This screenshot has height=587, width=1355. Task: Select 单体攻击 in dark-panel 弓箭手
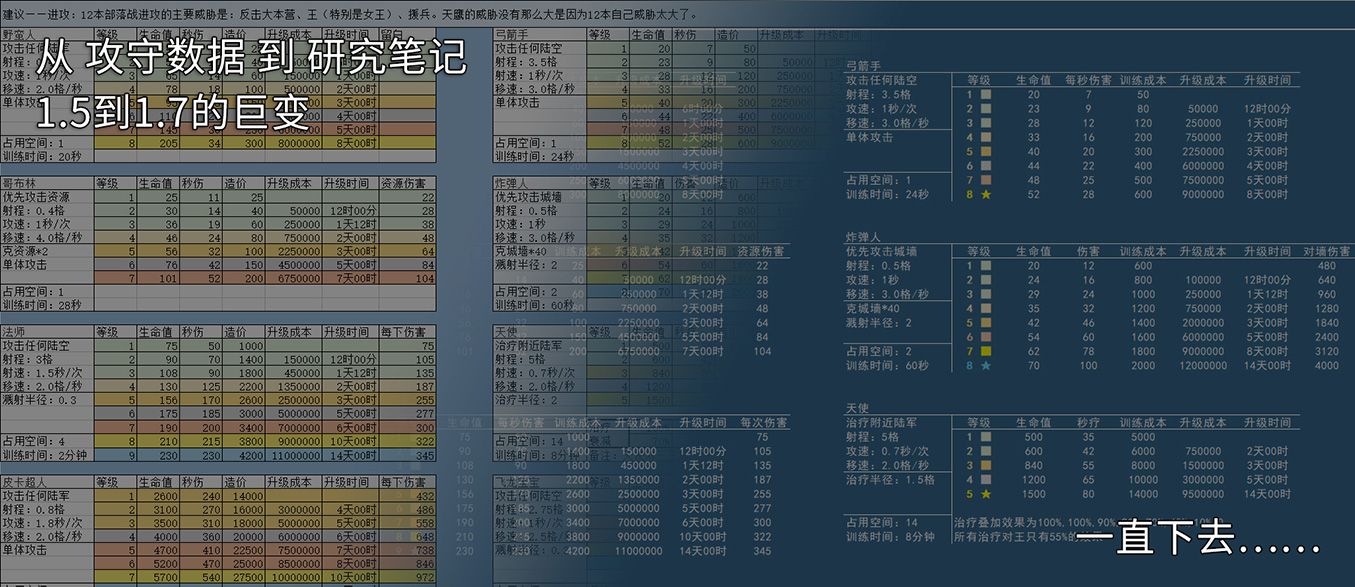[x=870, y=137]
